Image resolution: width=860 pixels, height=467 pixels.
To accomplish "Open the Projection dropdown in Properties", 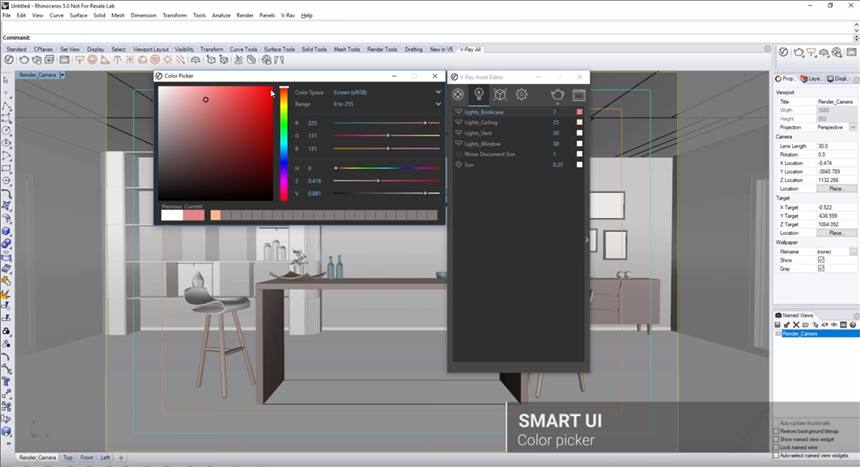I will (x=852, y=128).
